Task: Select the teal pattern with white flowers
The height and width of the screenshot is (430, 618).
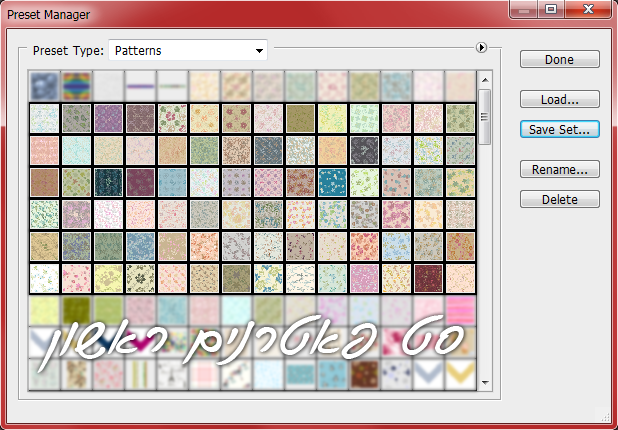Action: click(332, 182)
